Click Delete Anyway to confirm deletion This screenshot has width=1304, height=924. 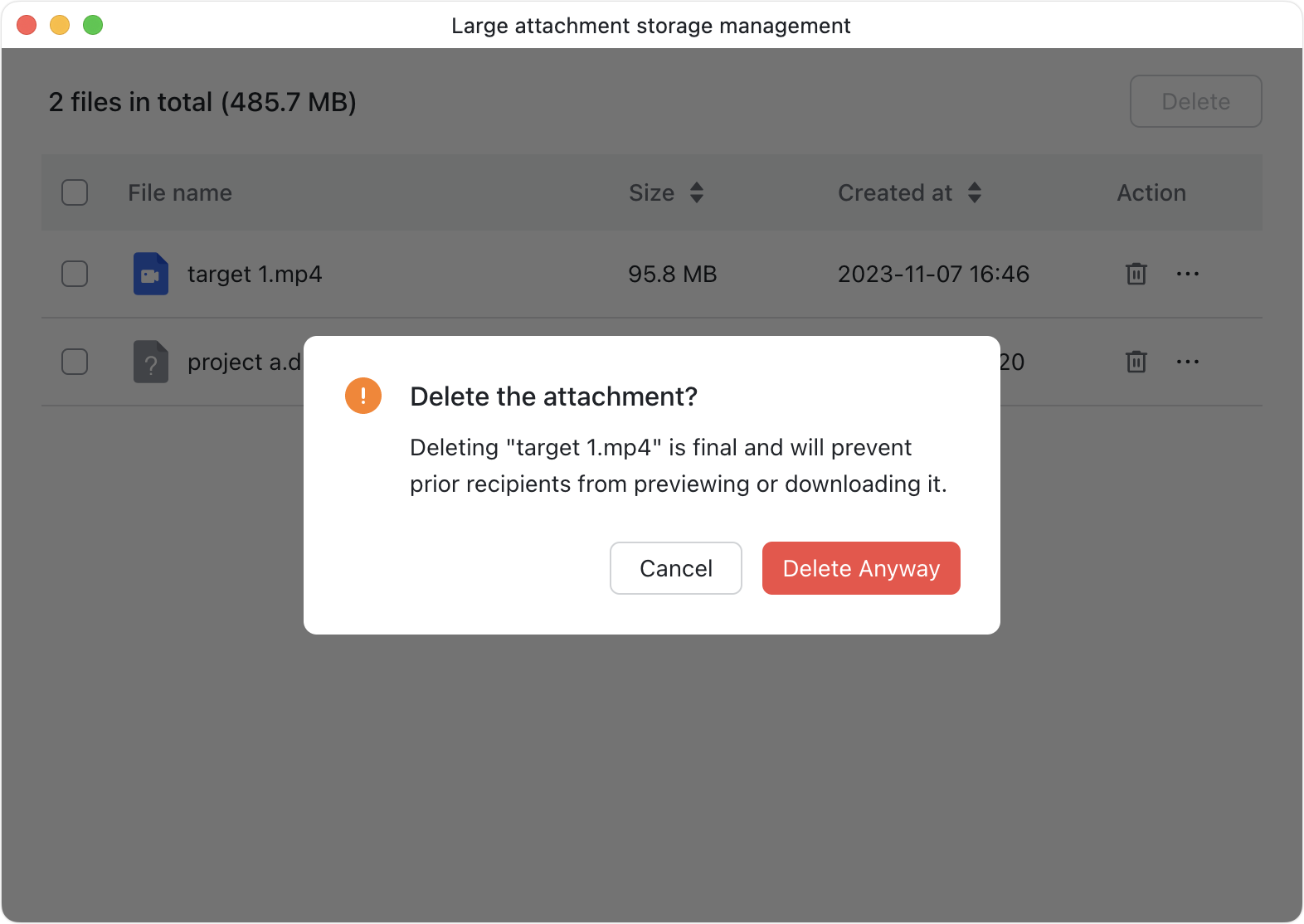click(x=860, y=568)
